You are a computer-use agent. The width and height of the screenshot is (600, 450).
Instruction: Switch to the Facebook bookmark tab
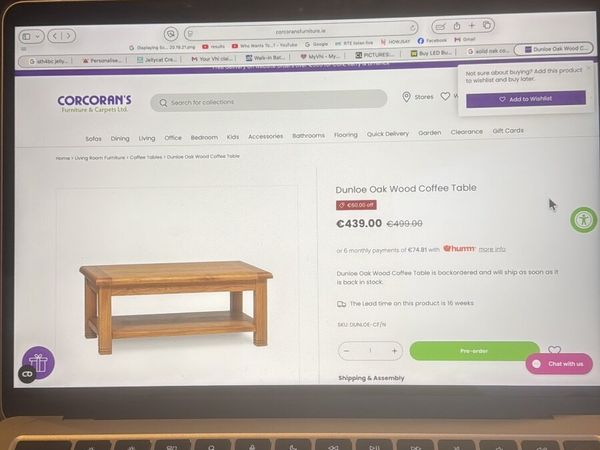point(432,40)
